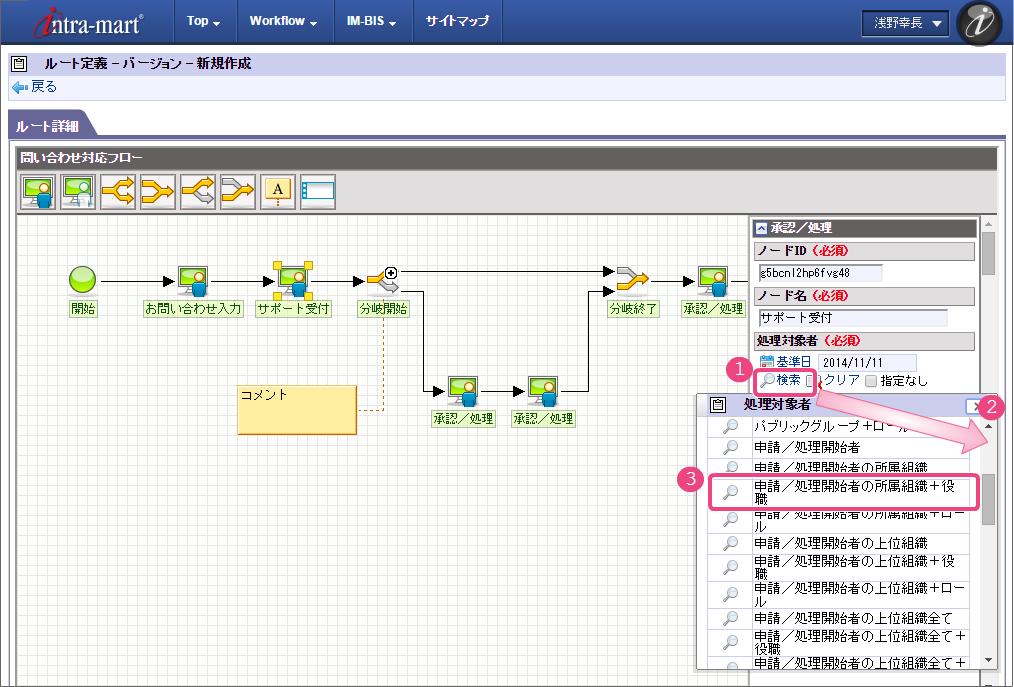Select the 承認／処理 node right after 分岐終了
This screenshot has width=1014, height=687.
713,281
